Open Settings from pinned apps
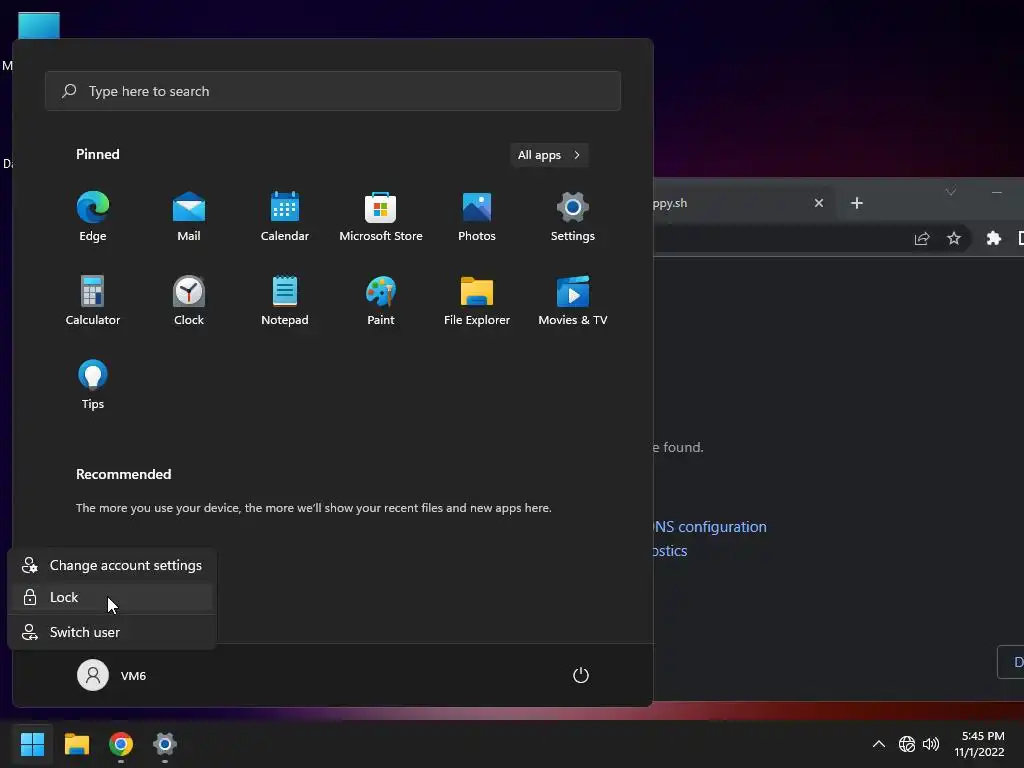1024x768 pixels. pyautogui.click(x=573, y=217)
